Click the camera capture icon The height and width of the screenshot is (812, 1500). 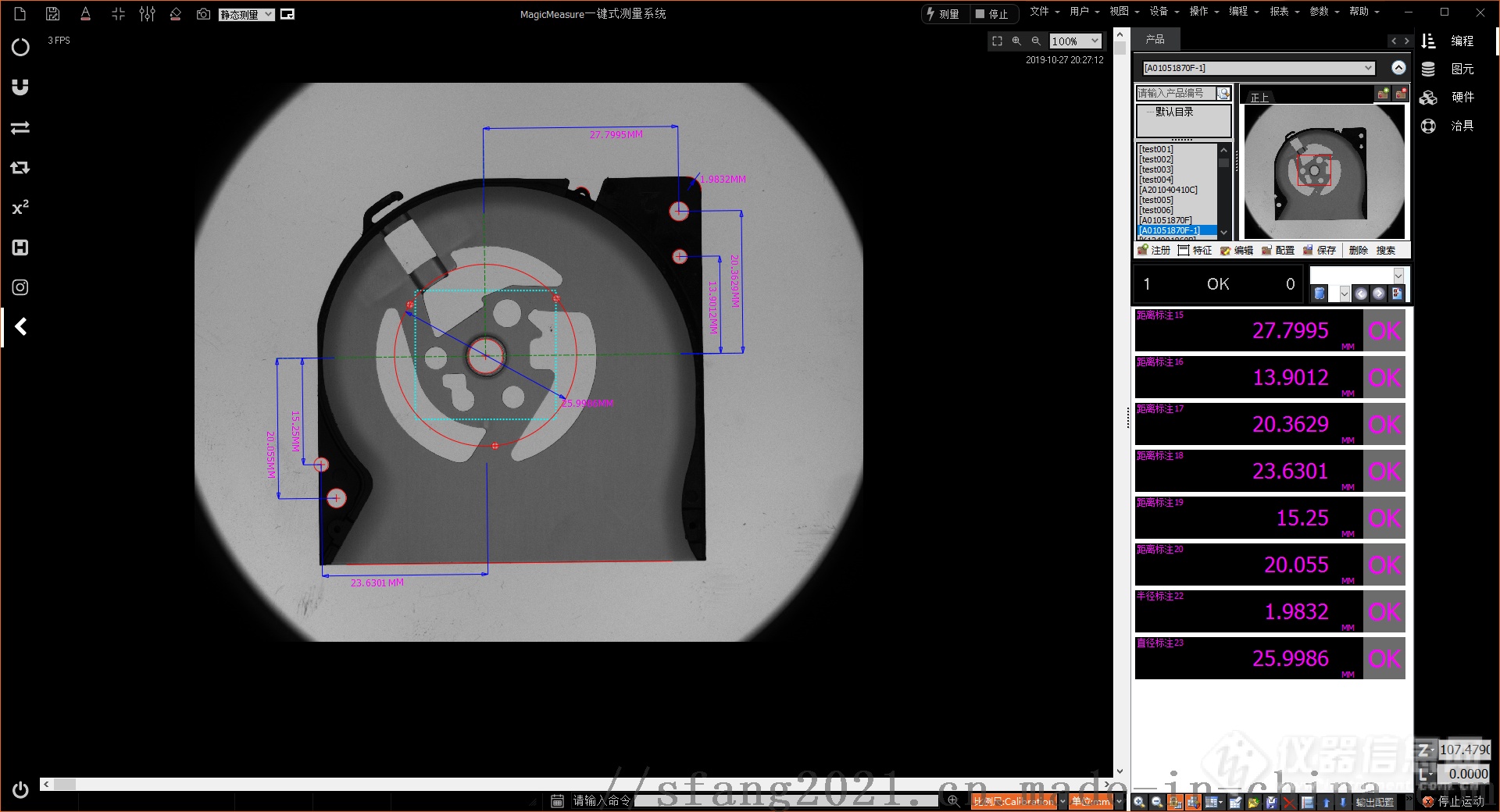coord(203,14)
